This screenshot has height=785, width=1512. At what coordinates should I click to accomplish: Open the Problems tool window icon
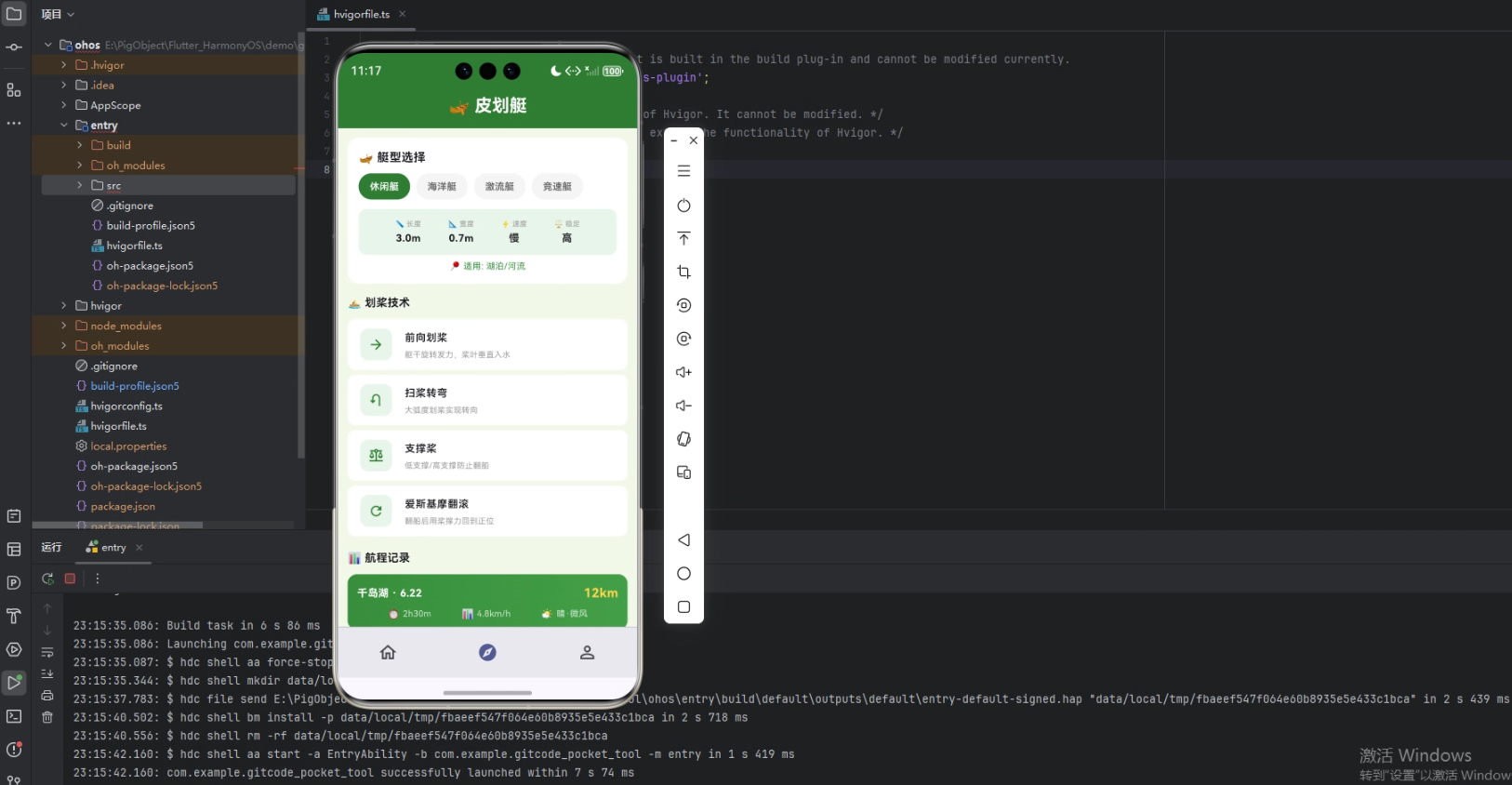click(14, 750)
